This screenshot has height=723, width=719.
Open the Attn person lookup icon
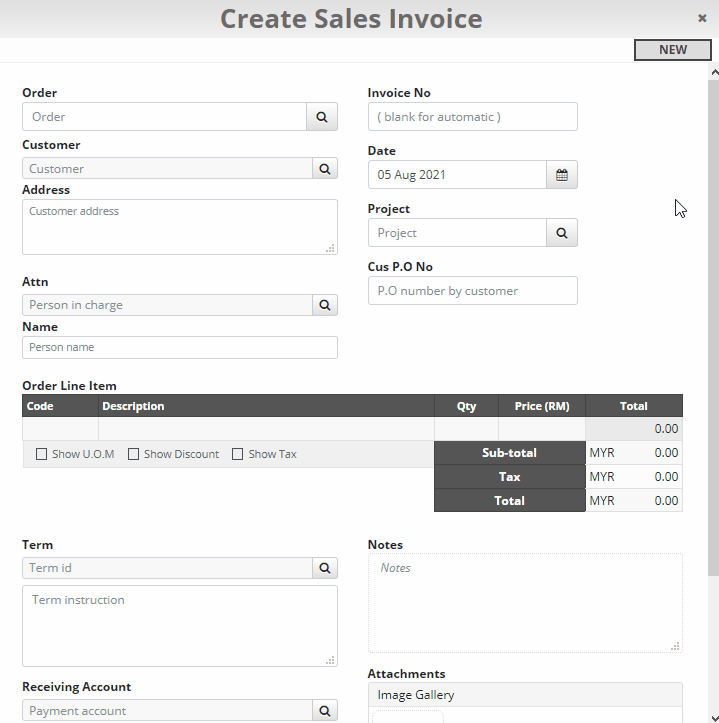point(325,305)
